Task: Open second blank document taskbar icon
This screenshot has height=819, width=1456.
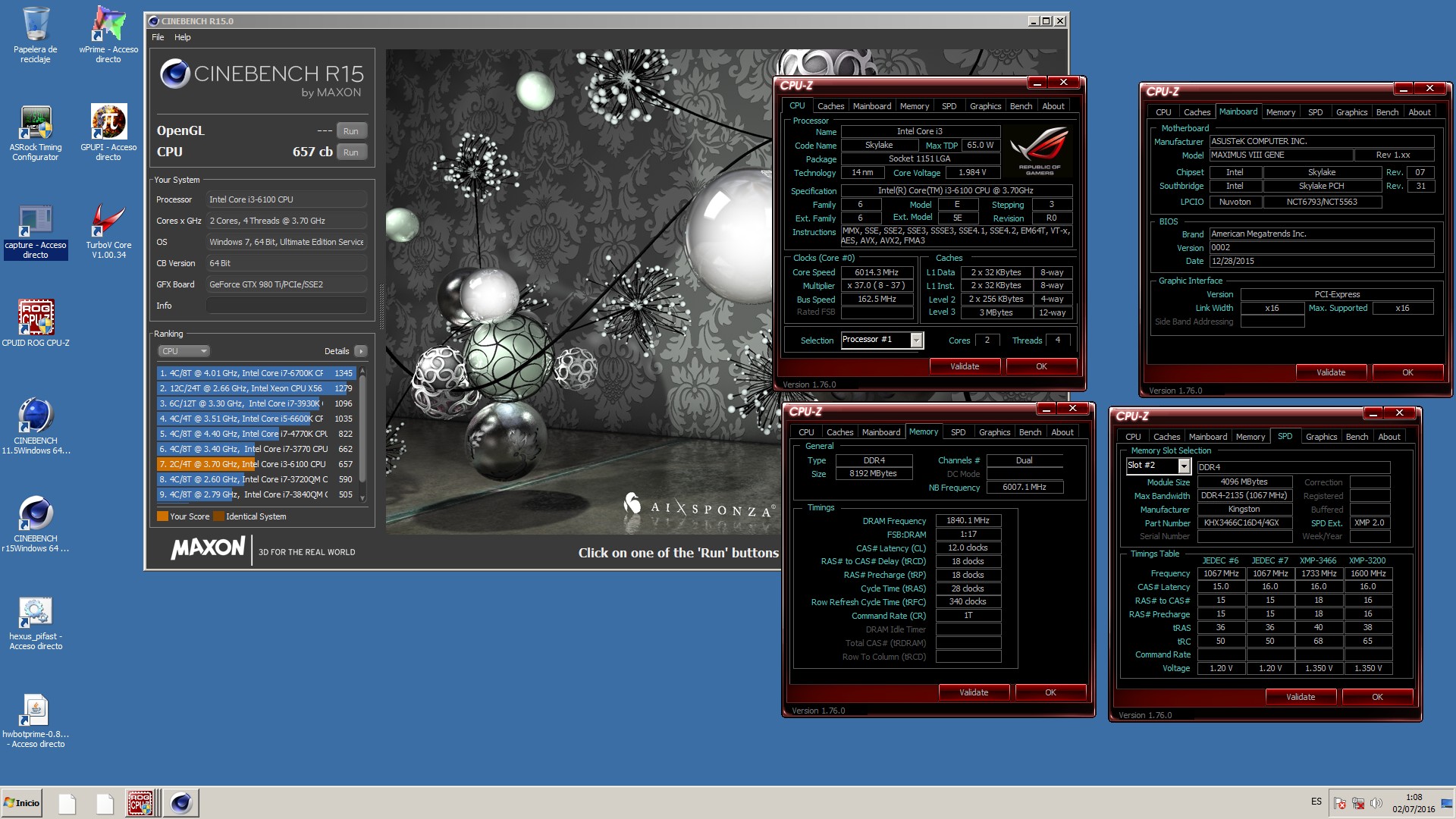Action: tap(105, 802)
